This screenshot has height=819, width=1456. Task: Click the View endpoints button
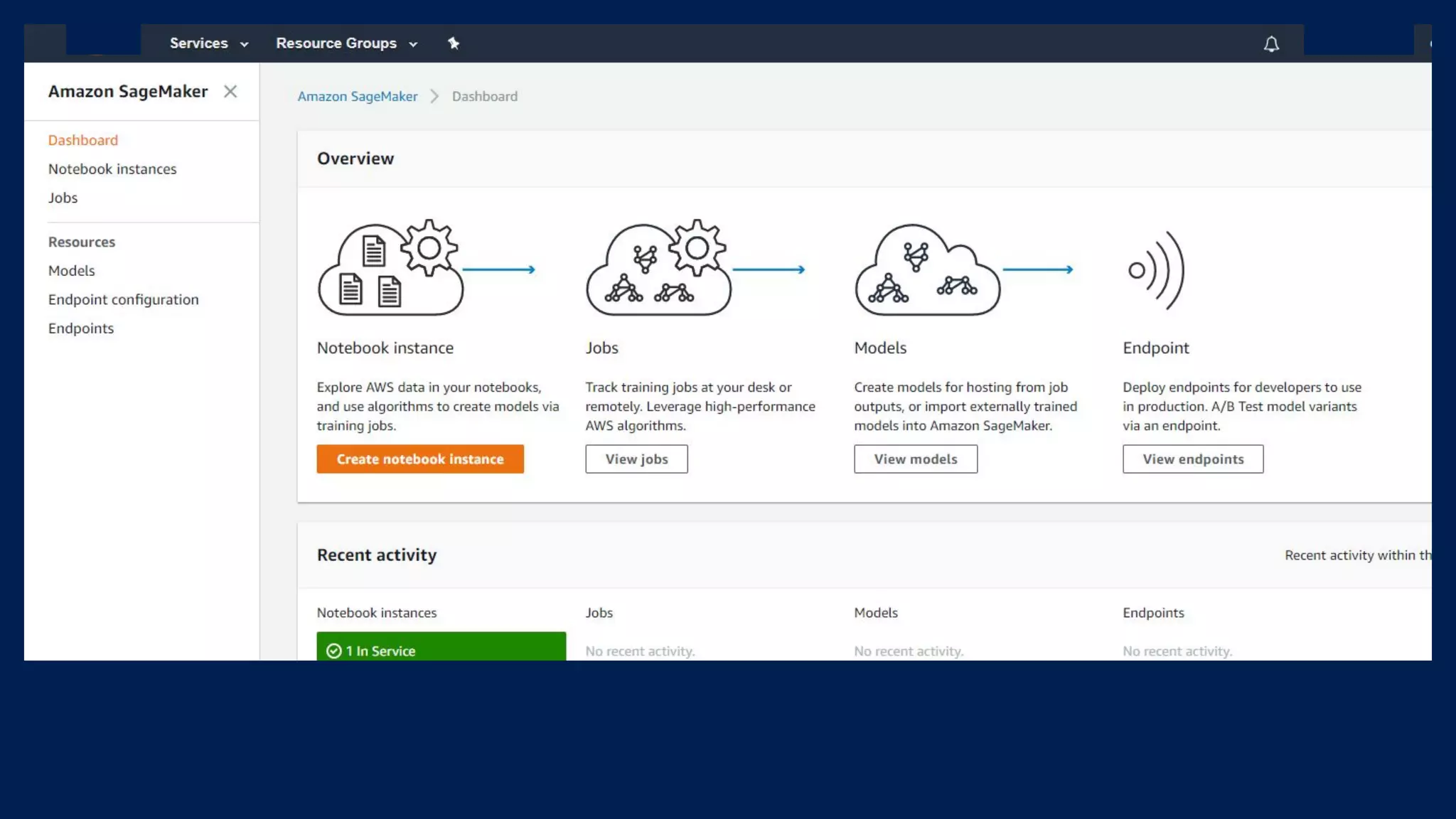pyautogui.click(x=1193, y=459)
